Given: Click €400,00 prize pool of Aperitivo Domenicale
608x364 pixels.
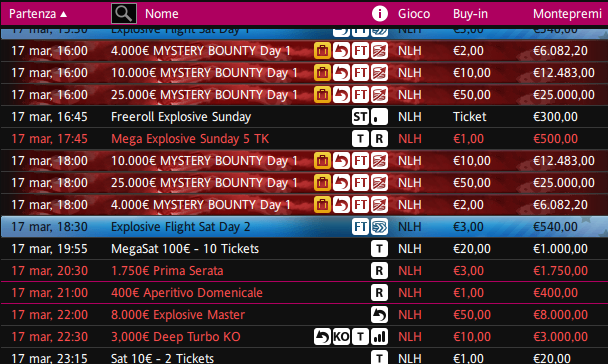Looking at the screenshot, I should tap(555, 293).
